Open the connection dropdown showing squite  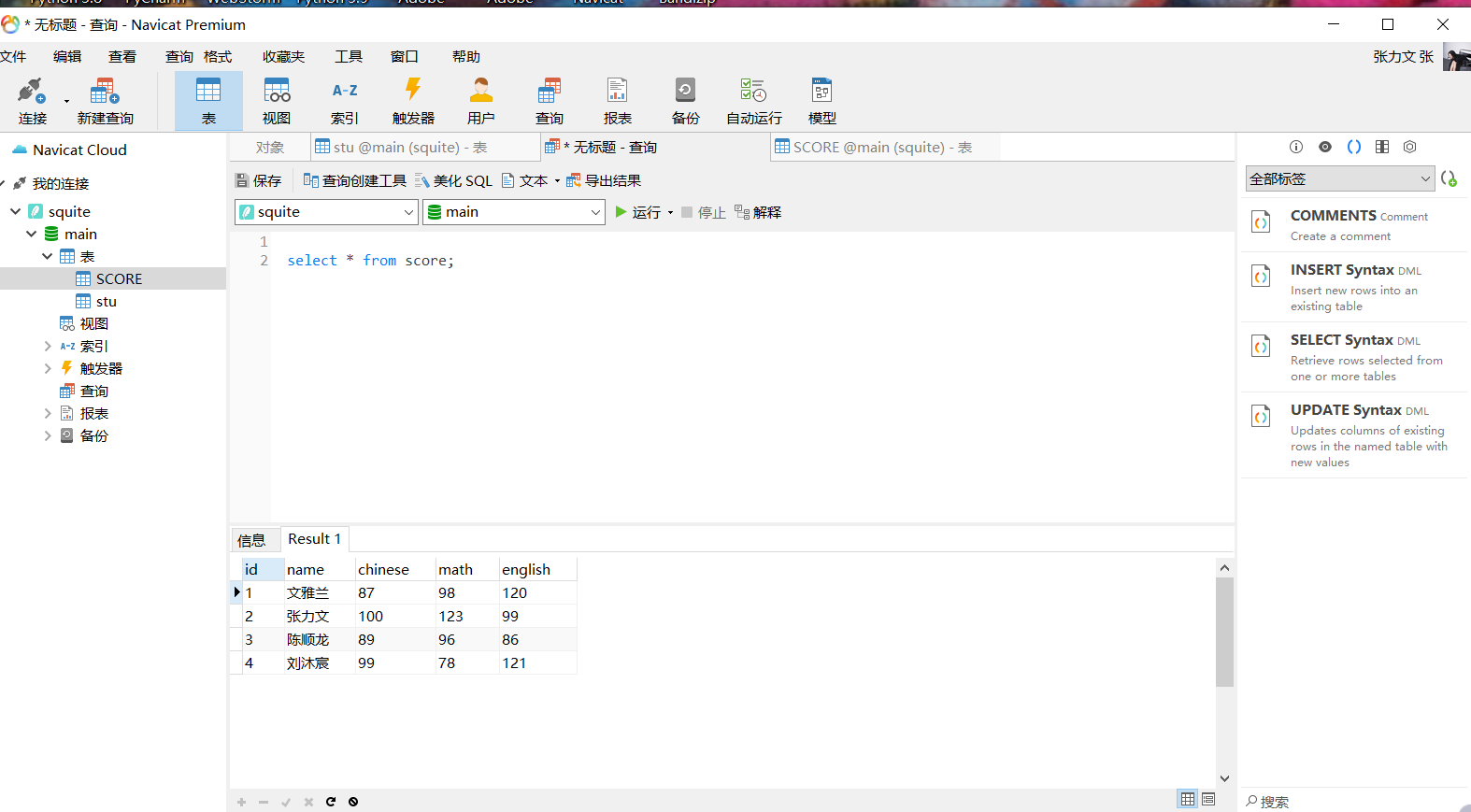tap(326, 212)
